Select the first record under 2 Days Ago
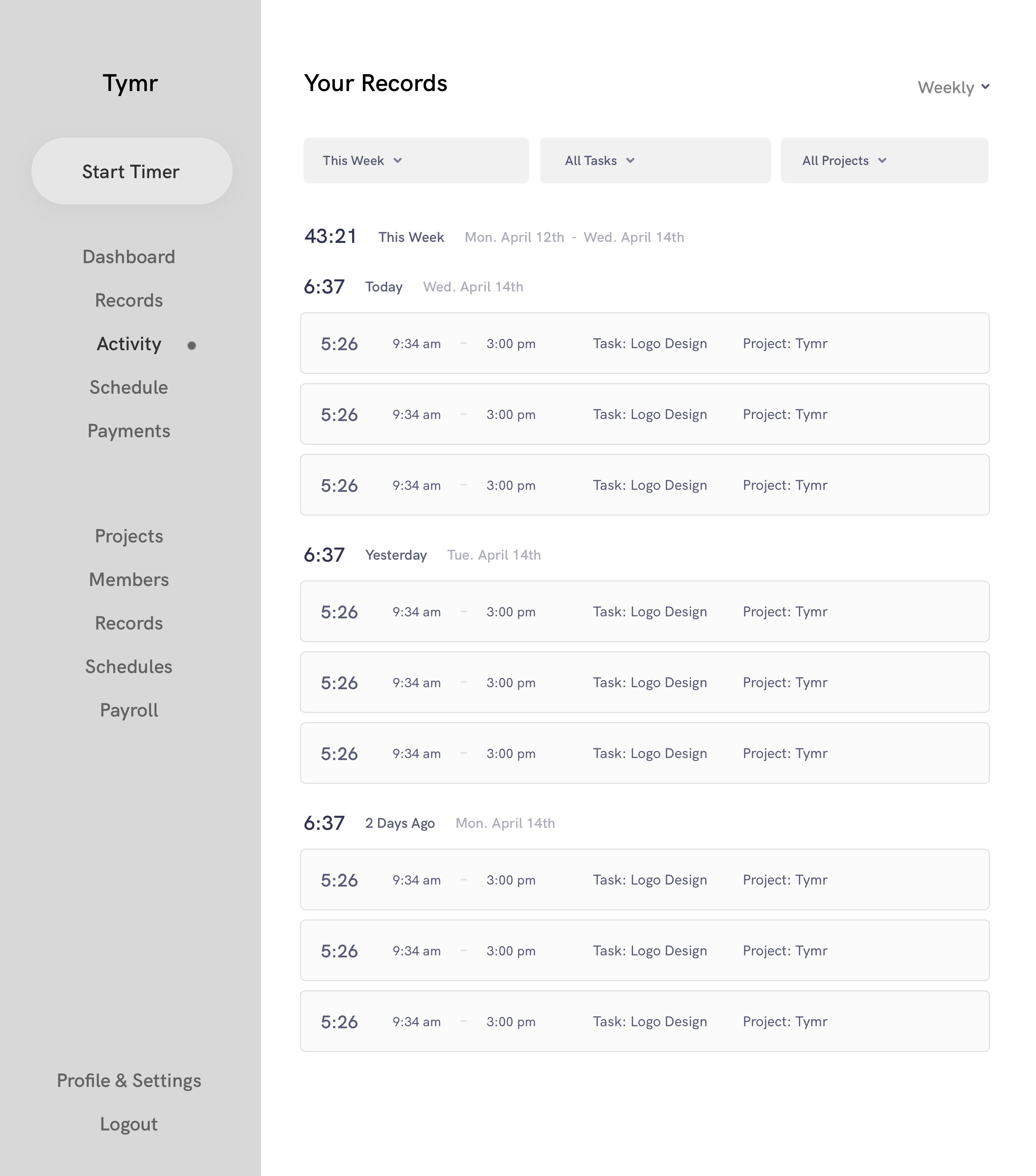The width and height of the screenshot is (1036, 1176). 645,880
